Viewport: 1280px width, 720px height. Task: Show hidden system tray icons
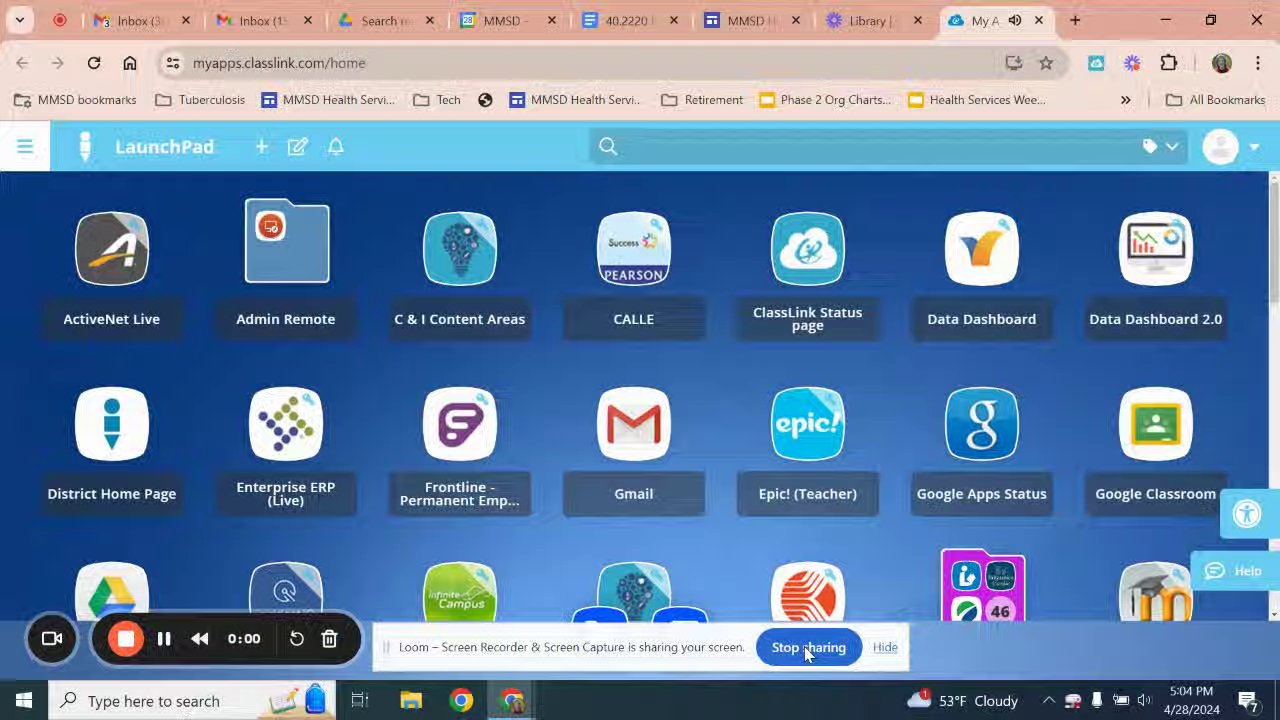tap(1048, 701)
